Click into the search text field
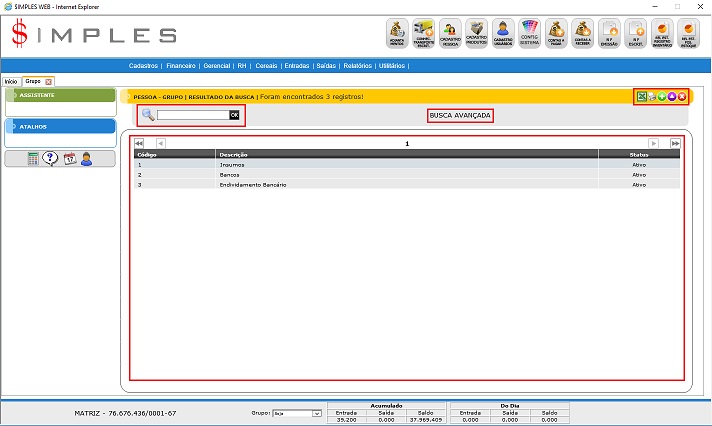Viewport: 712px width, 426px height. (192, 116)
